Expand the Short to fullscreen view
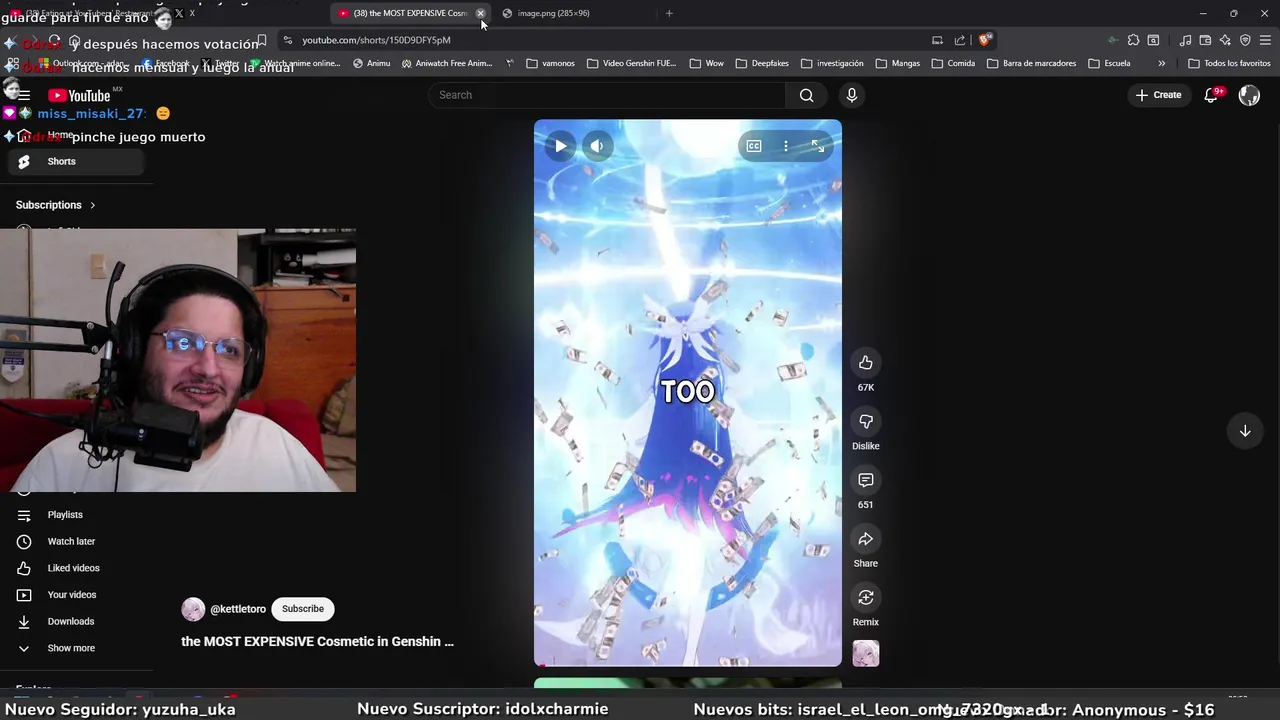 818,146
